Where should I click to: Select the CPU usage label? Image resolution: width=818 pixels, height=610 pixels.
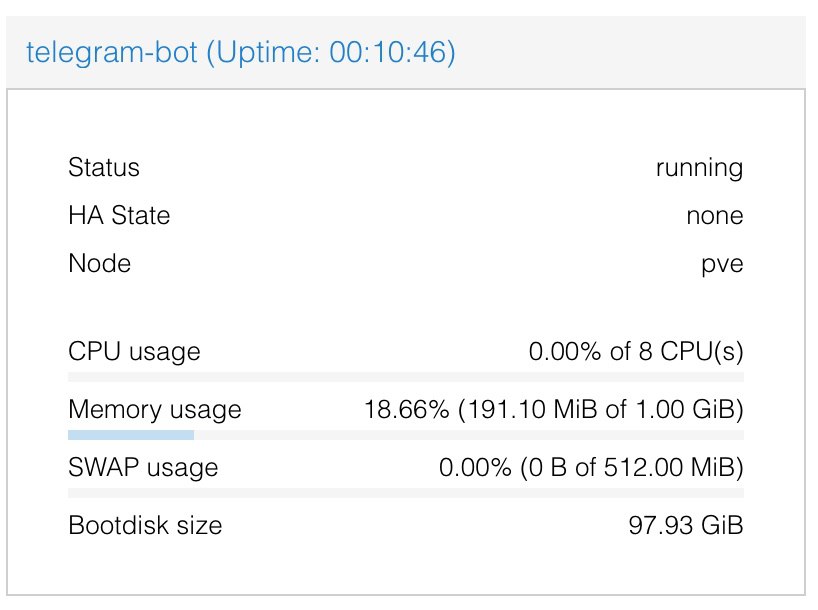[135, 352]
